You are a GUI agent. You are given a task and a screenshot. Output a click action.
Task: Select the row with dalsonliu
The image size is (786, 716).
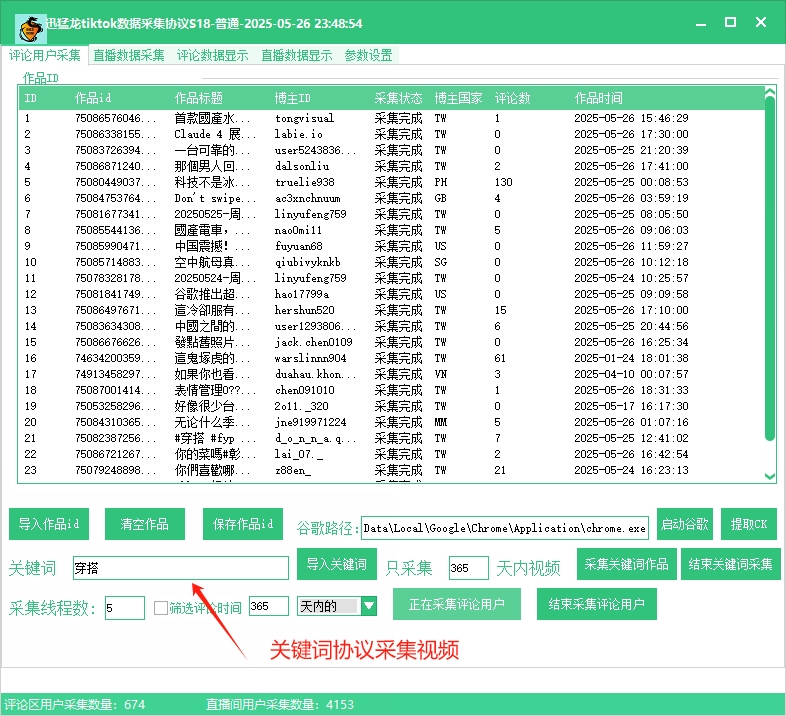pos(391,166)
